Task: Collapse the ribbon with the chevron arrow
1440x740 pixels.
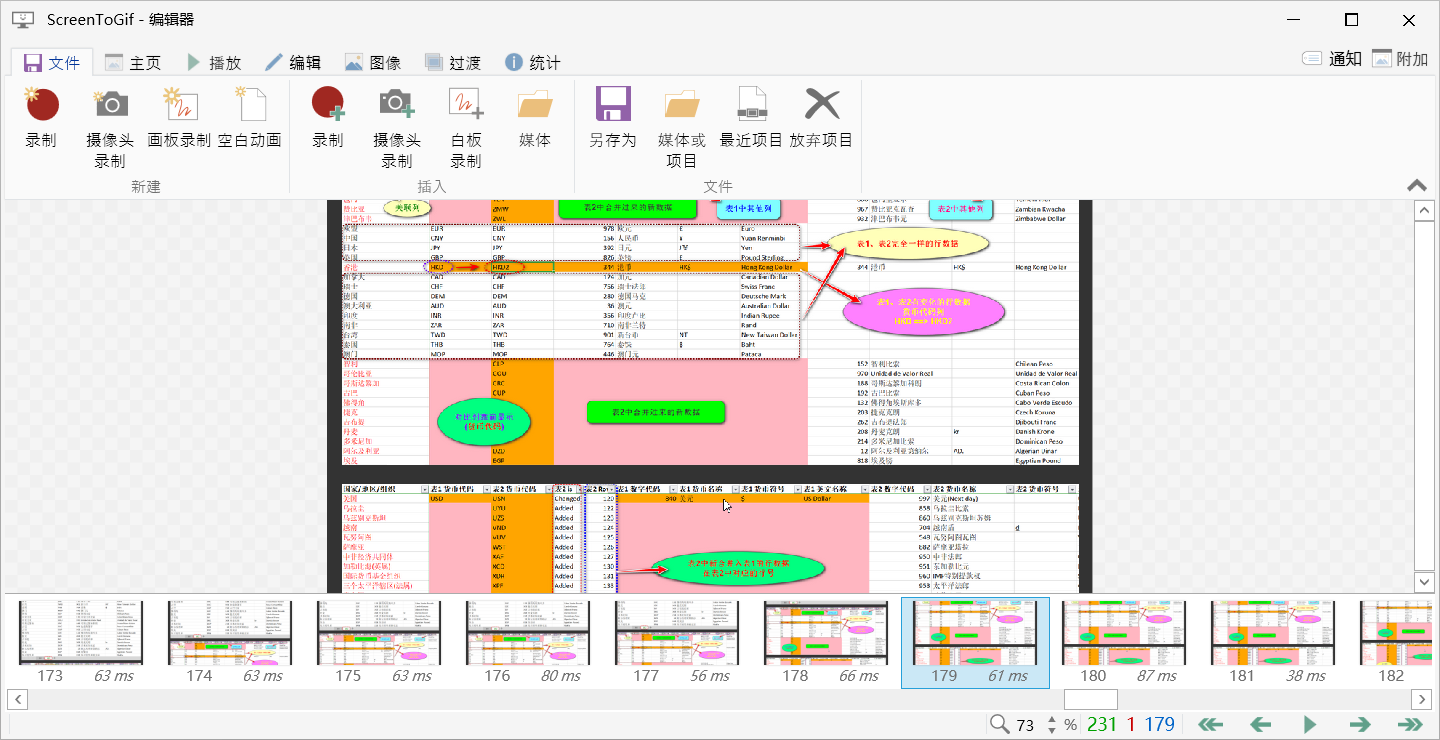Action: [1416, 185]
